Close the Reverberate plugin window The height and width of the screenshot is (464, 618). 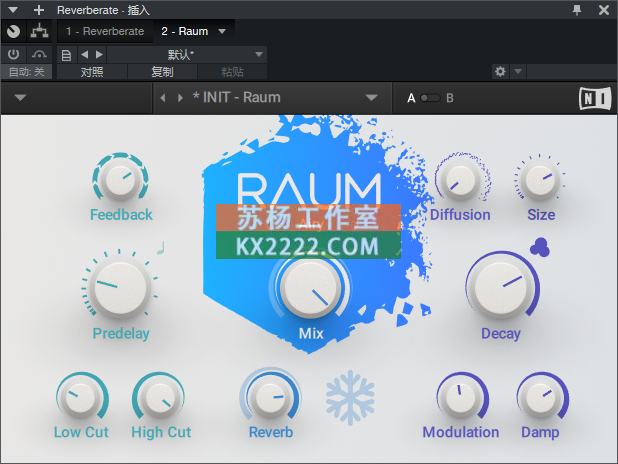click(604, 10)
